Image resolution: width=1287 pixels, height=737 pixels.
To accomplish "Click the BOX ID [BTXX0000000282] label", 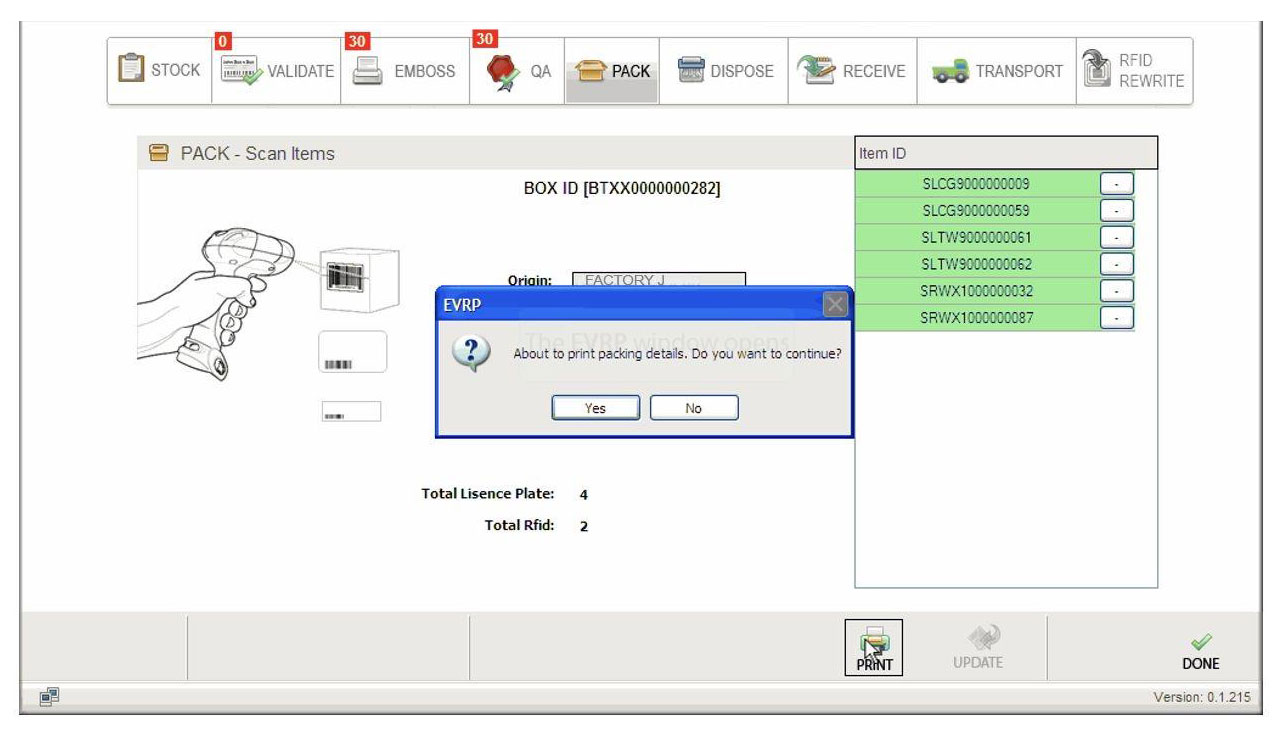I will point(622,188).
